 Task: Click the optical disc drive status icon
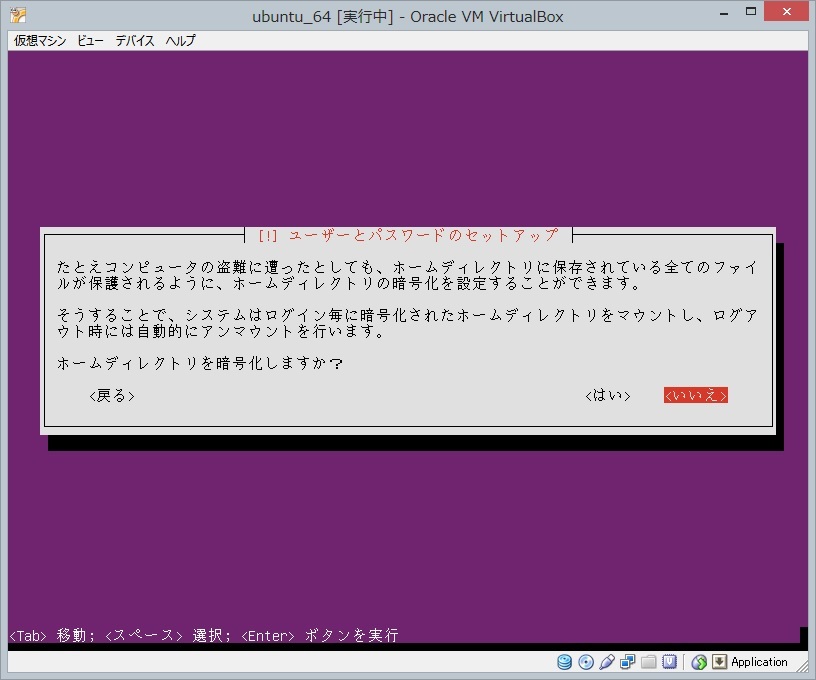586,662
